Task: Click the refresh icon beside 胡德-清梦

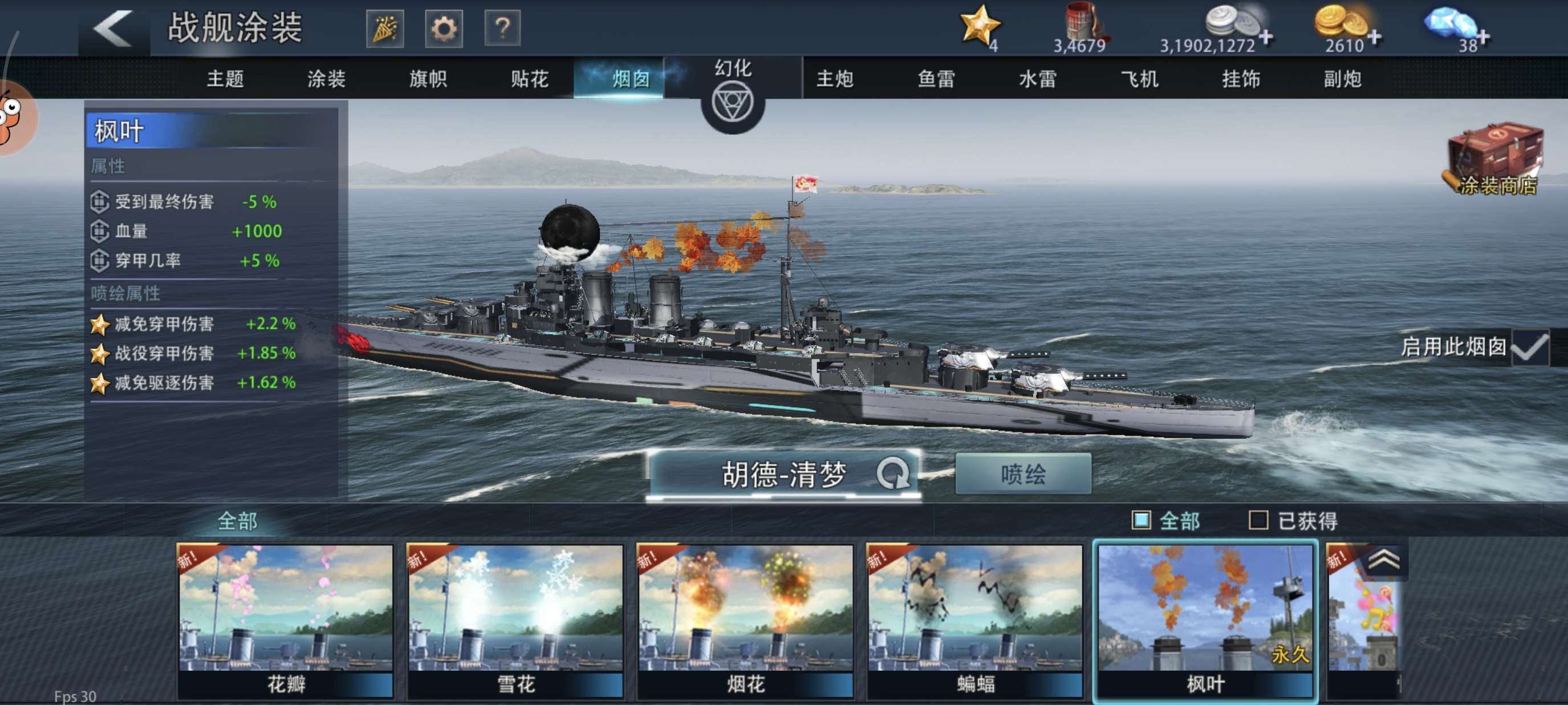Action: [x=892, y=473]
